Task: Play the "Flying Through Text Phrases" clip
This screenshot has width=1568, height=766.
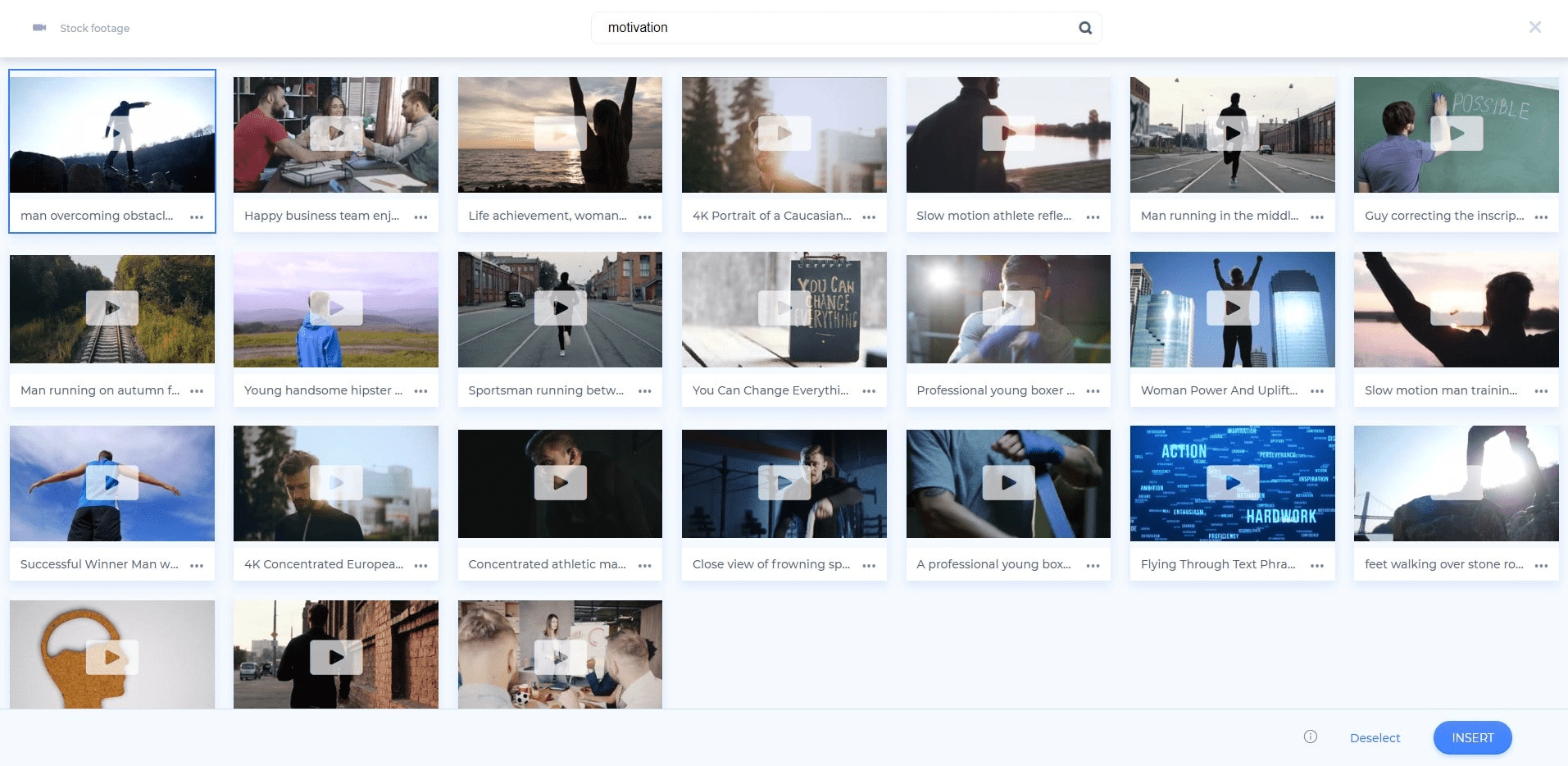Action: [1232, 483]
